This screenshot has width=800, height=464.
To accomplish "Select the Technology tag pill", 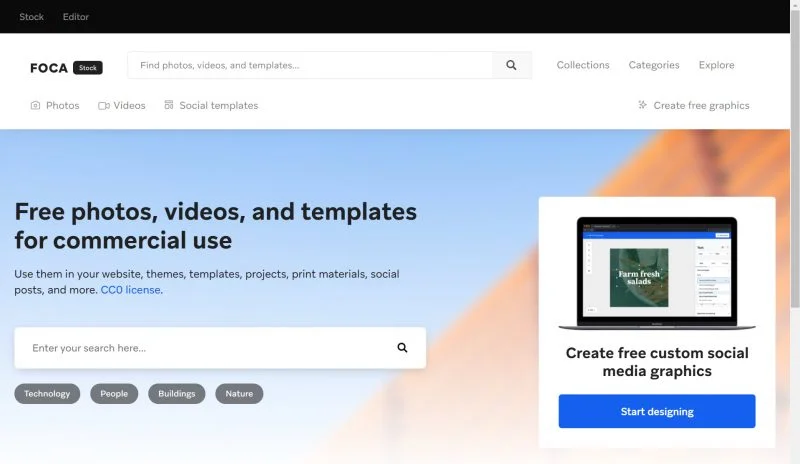I will point(47,394).
